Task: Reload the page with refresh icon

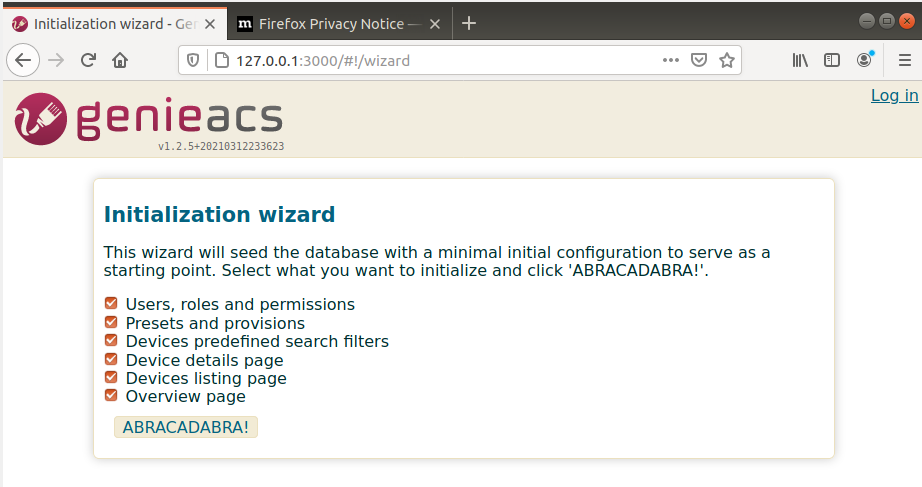Action: [88, 60]
